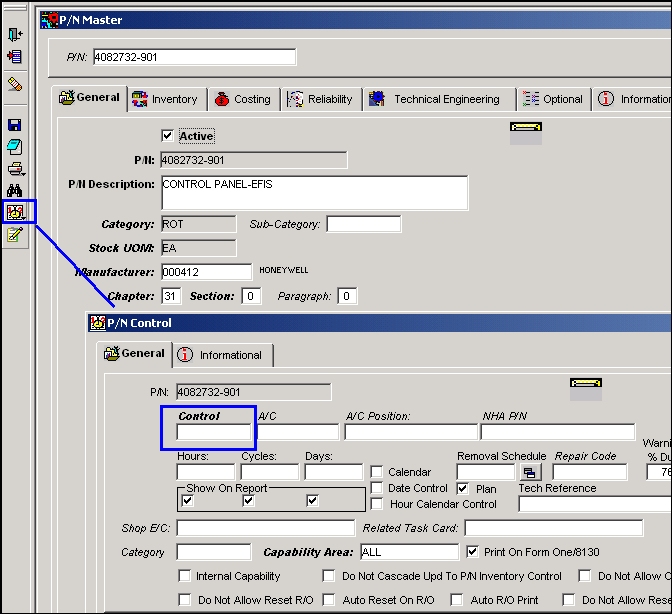Enable Auto Reset On R/O
The image size is (672, 614).
pyautogui.click(x=329, y=599)
